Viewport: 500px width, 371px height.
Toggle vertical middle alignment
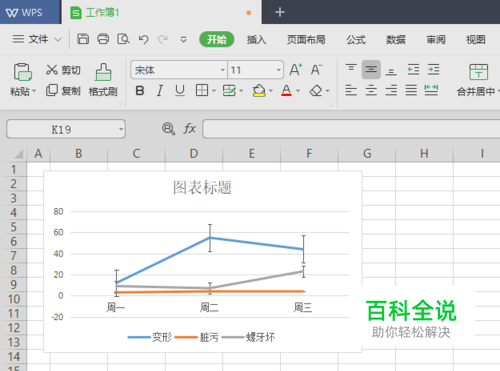[371, 69]
